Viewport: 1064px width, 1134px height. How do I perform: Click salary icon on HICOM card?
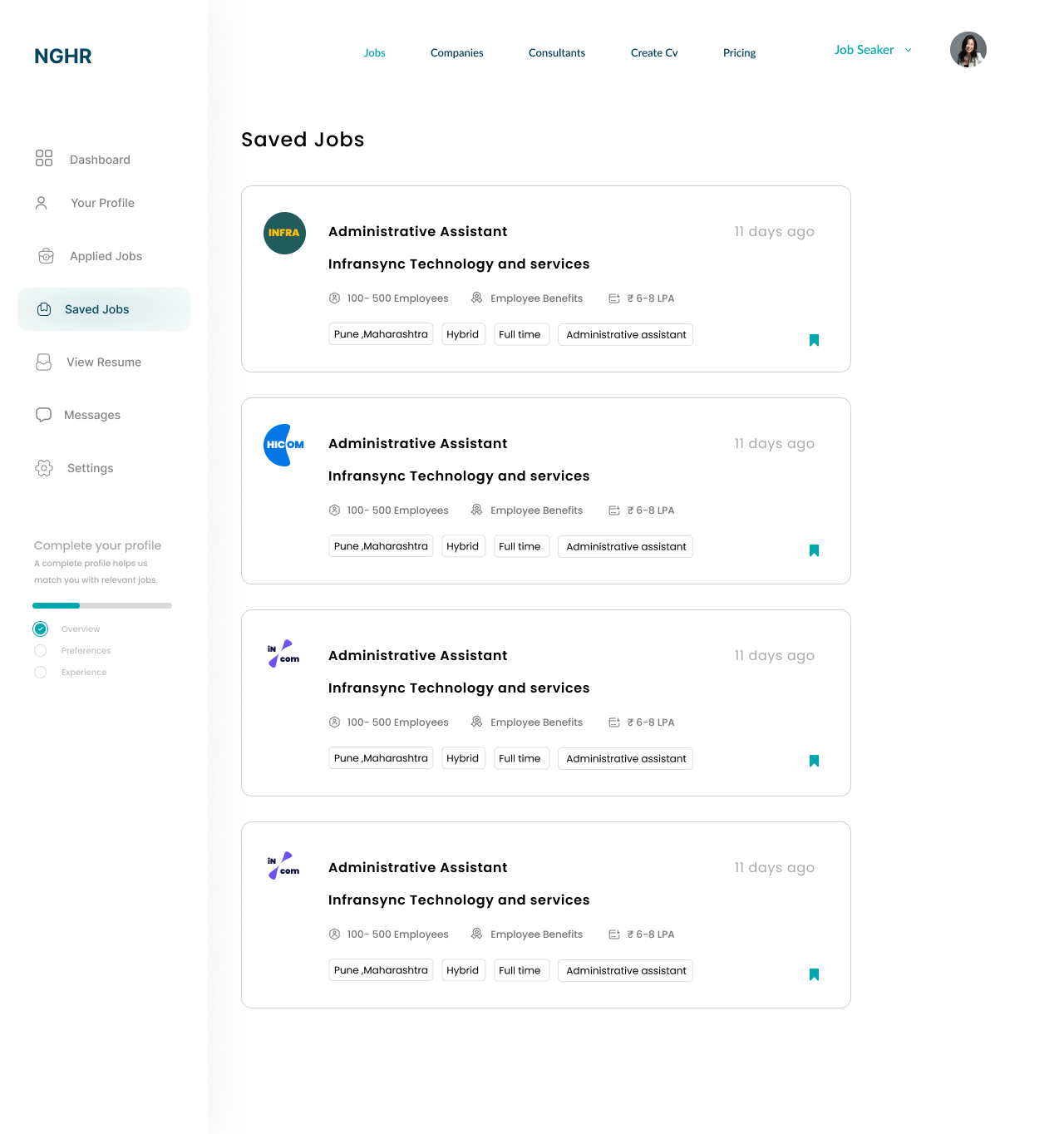click(x=614, y=510)
